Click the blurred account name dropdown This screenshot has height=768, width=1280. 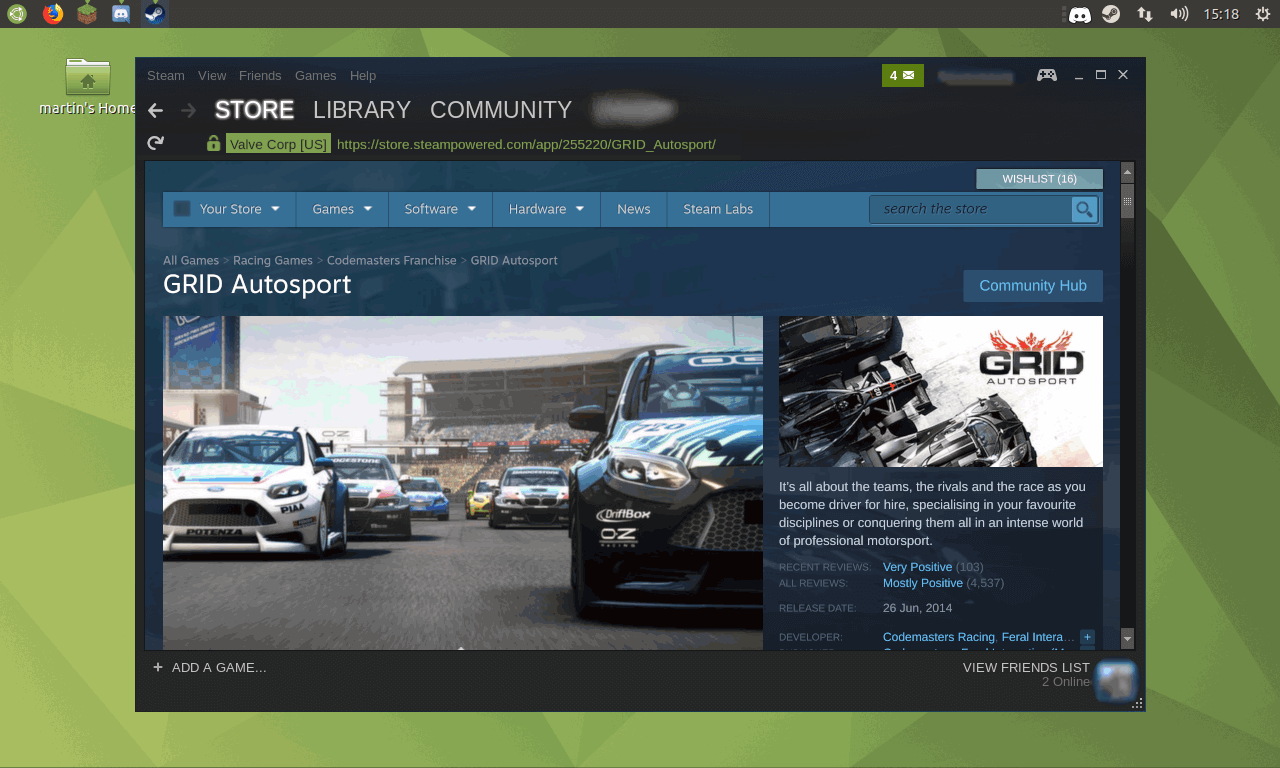[x=976, y=76]
